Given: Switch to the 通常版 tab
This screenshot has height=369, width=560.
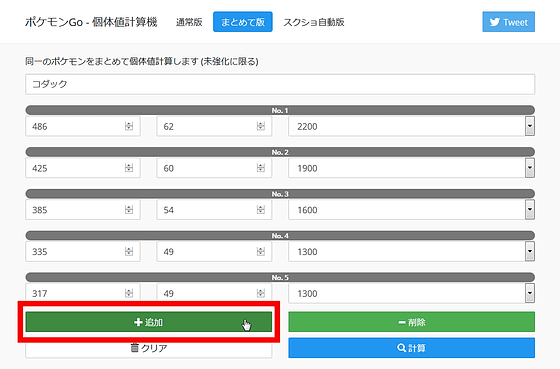Looking at the screenshot, I should click(x=189, y=22).
